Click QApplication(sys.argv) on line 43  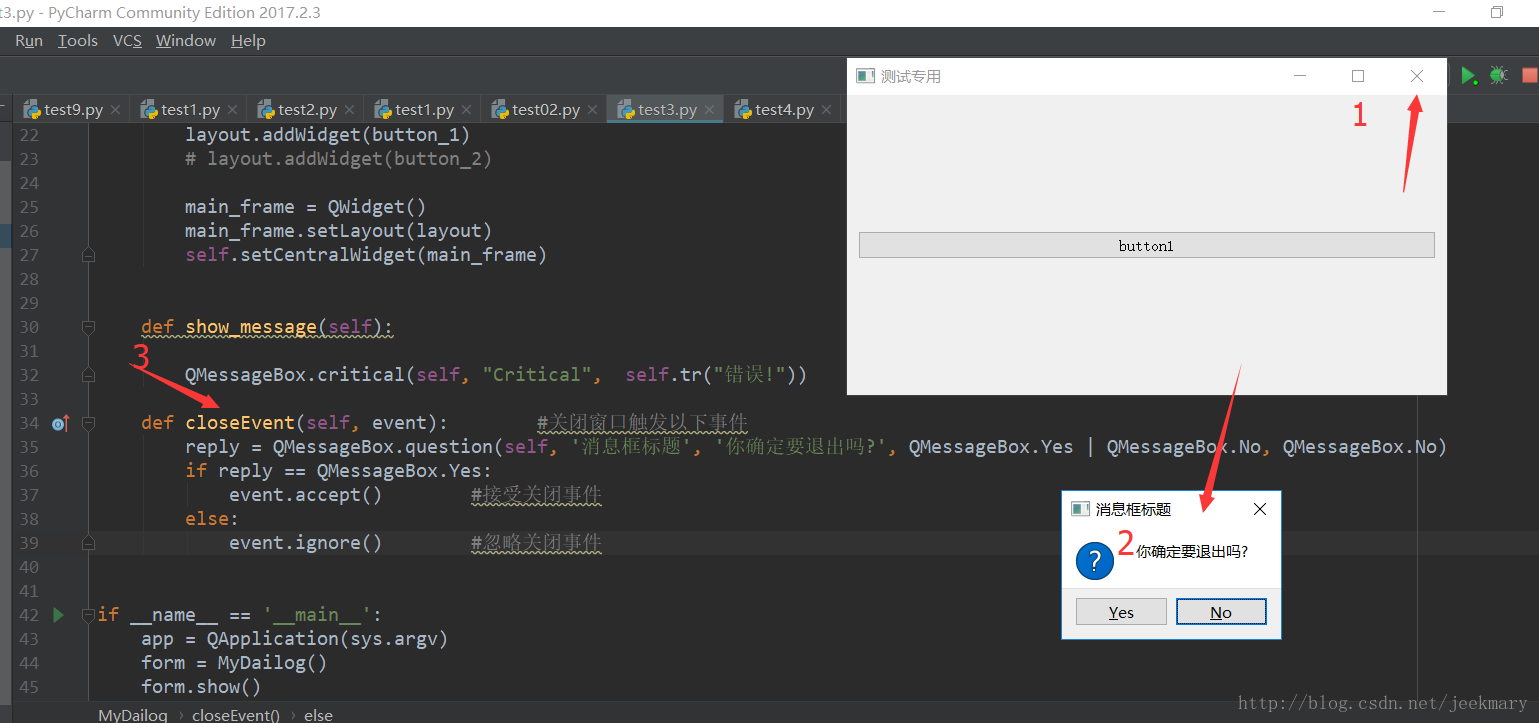pyautogui.click(x=328, y=639)
